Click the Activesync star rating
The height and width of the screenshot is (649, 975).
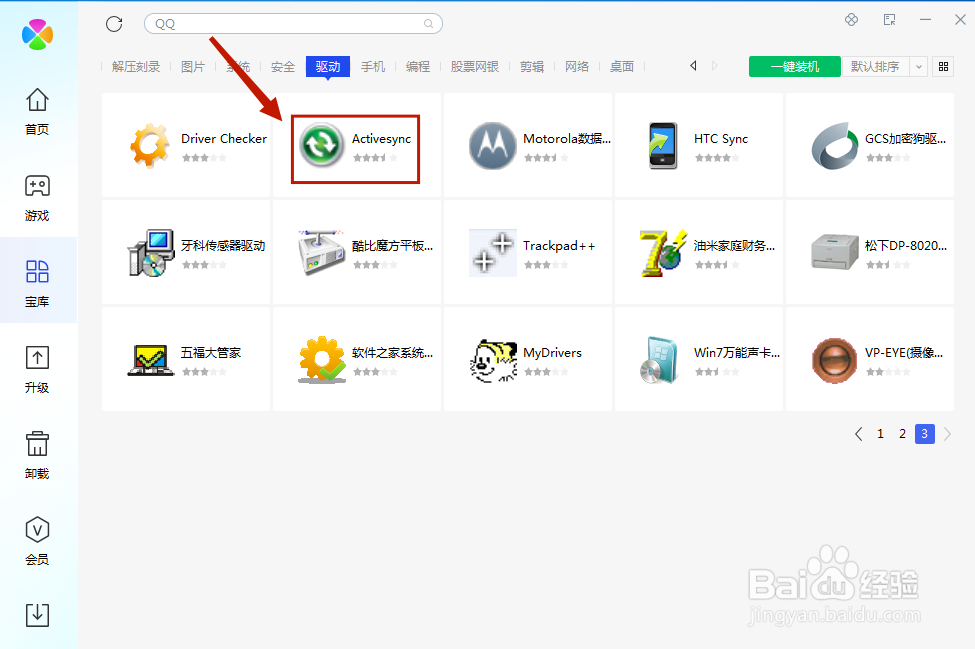[x=375, y=158]
